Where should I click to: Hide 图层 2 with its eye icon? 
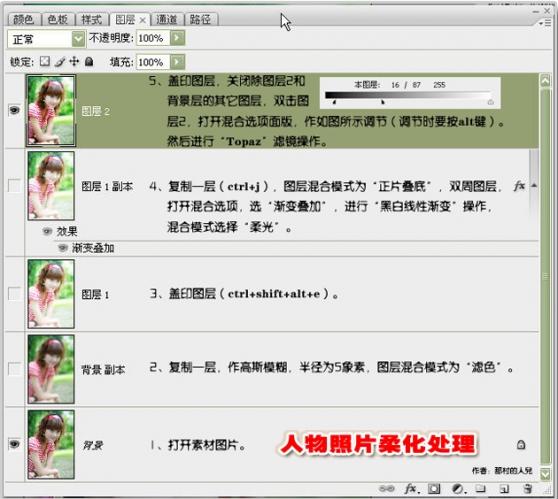[14, 110]
